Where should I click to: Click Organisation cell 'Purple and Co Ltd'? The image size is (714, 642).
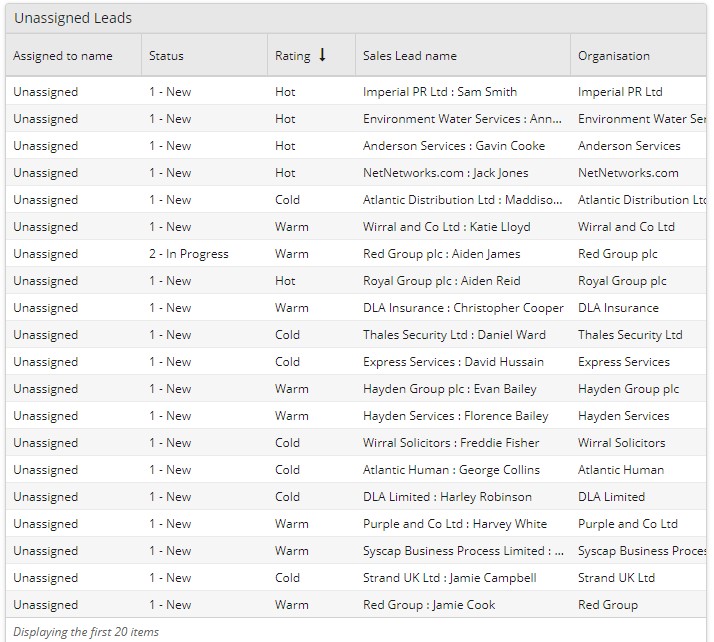(x=628, y=524)
